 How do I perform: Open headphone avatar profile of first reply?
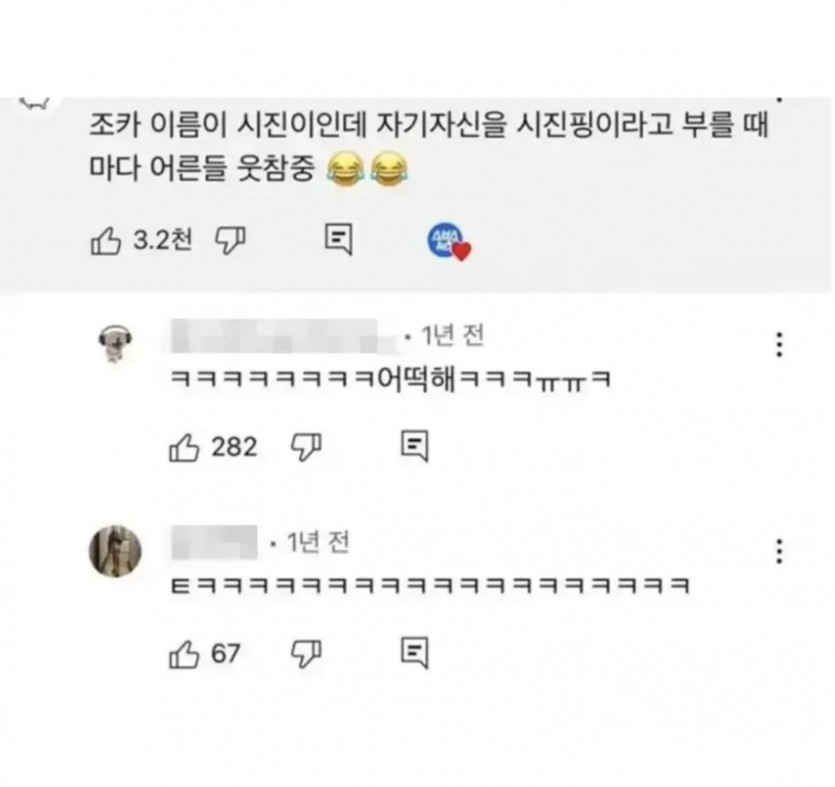click(x=115, y=342)
